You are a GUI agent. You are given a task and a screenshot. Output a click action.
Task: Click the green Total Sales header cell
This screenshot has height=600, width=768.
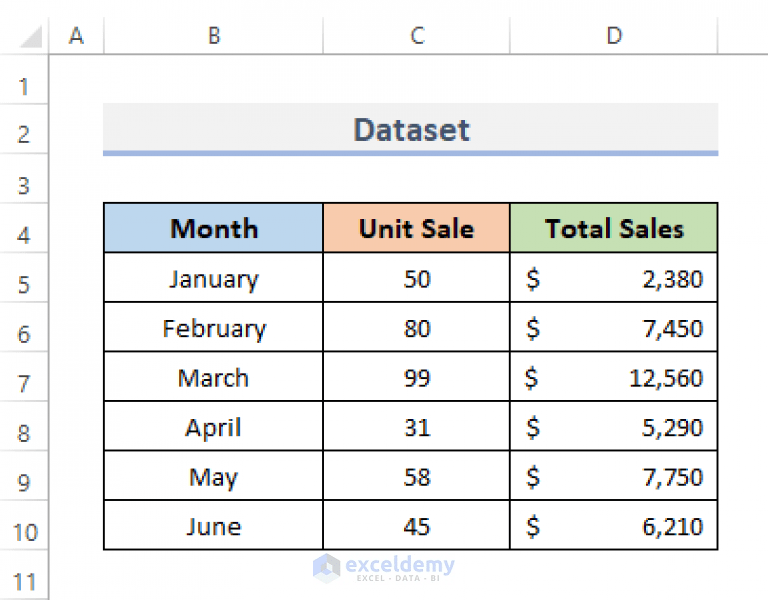pos(613,228)
